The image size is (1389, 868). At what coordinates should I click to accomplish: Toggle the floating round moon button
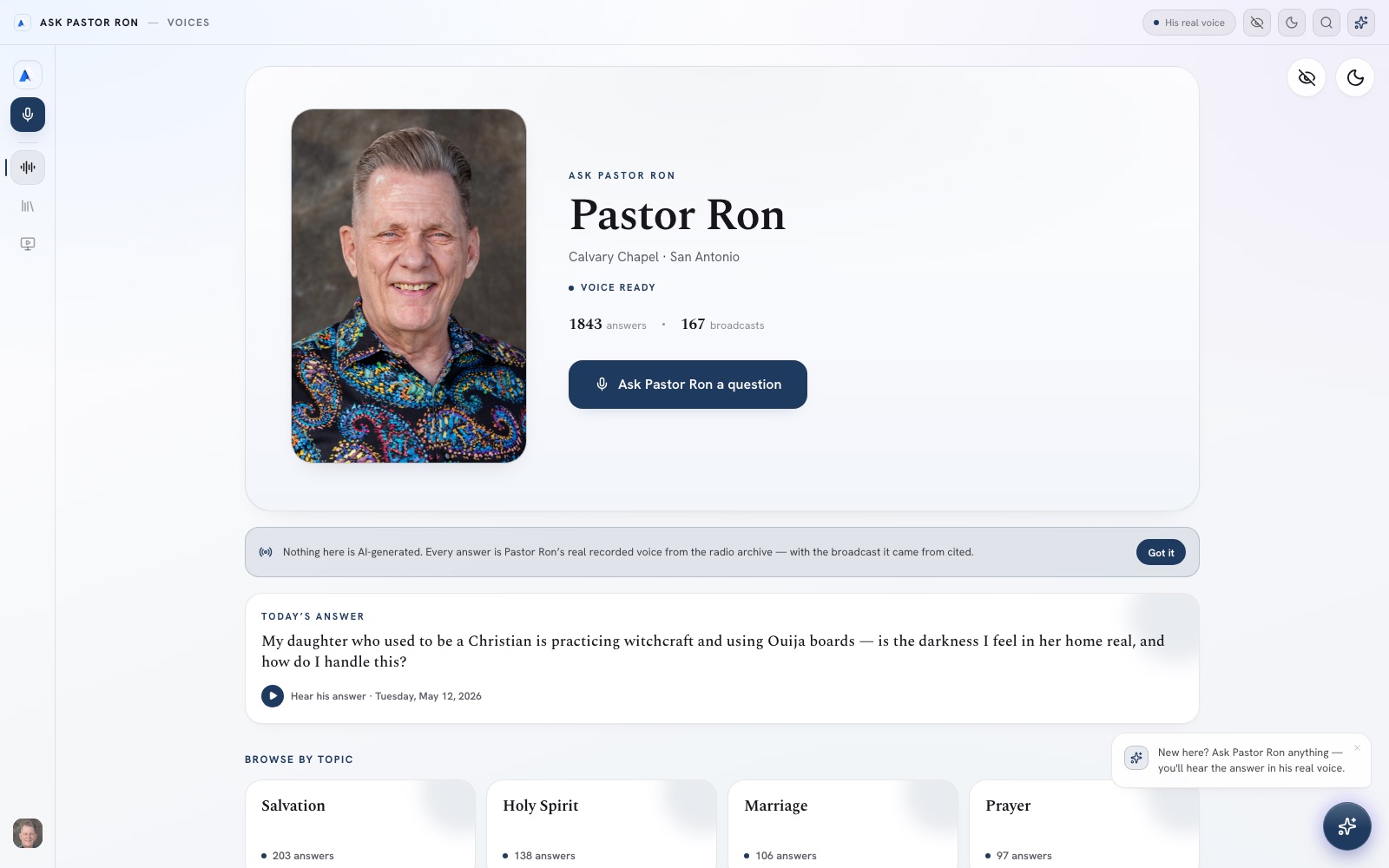(1355, 78)
